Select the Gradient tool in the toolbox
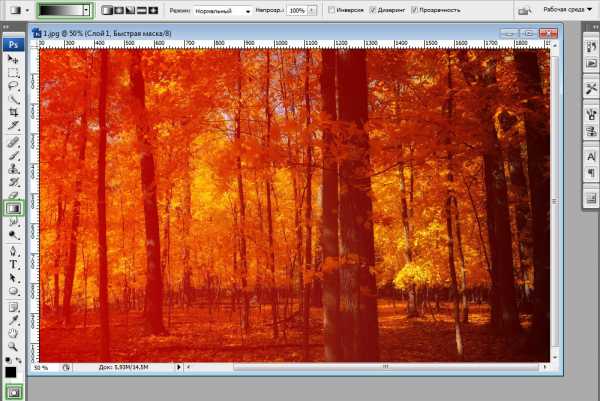Viewport: 600px width, 401px height. 14,208
